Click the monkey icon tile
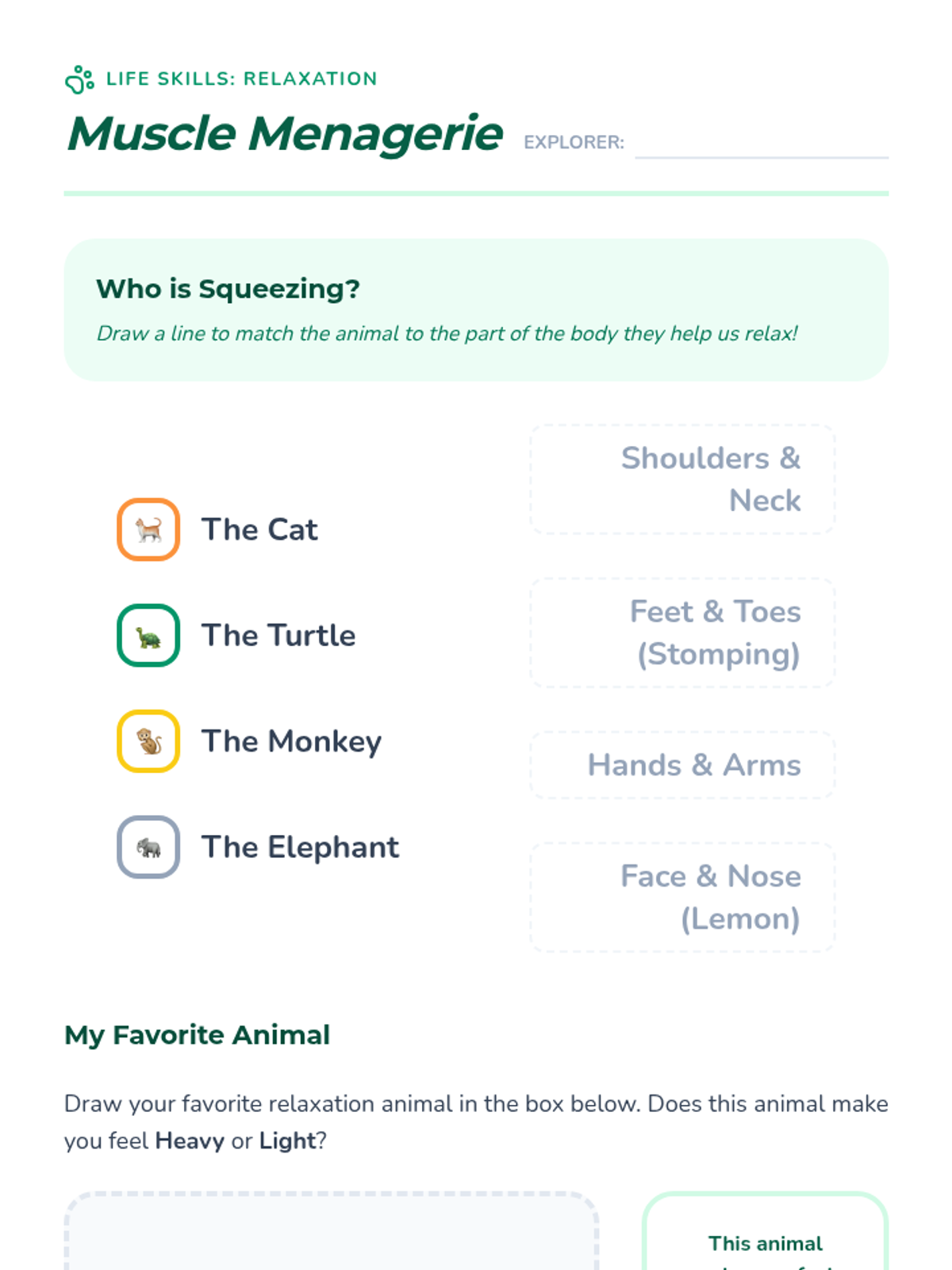The height and width of the screenshot is (1270, 952). [x=148, y=741]
